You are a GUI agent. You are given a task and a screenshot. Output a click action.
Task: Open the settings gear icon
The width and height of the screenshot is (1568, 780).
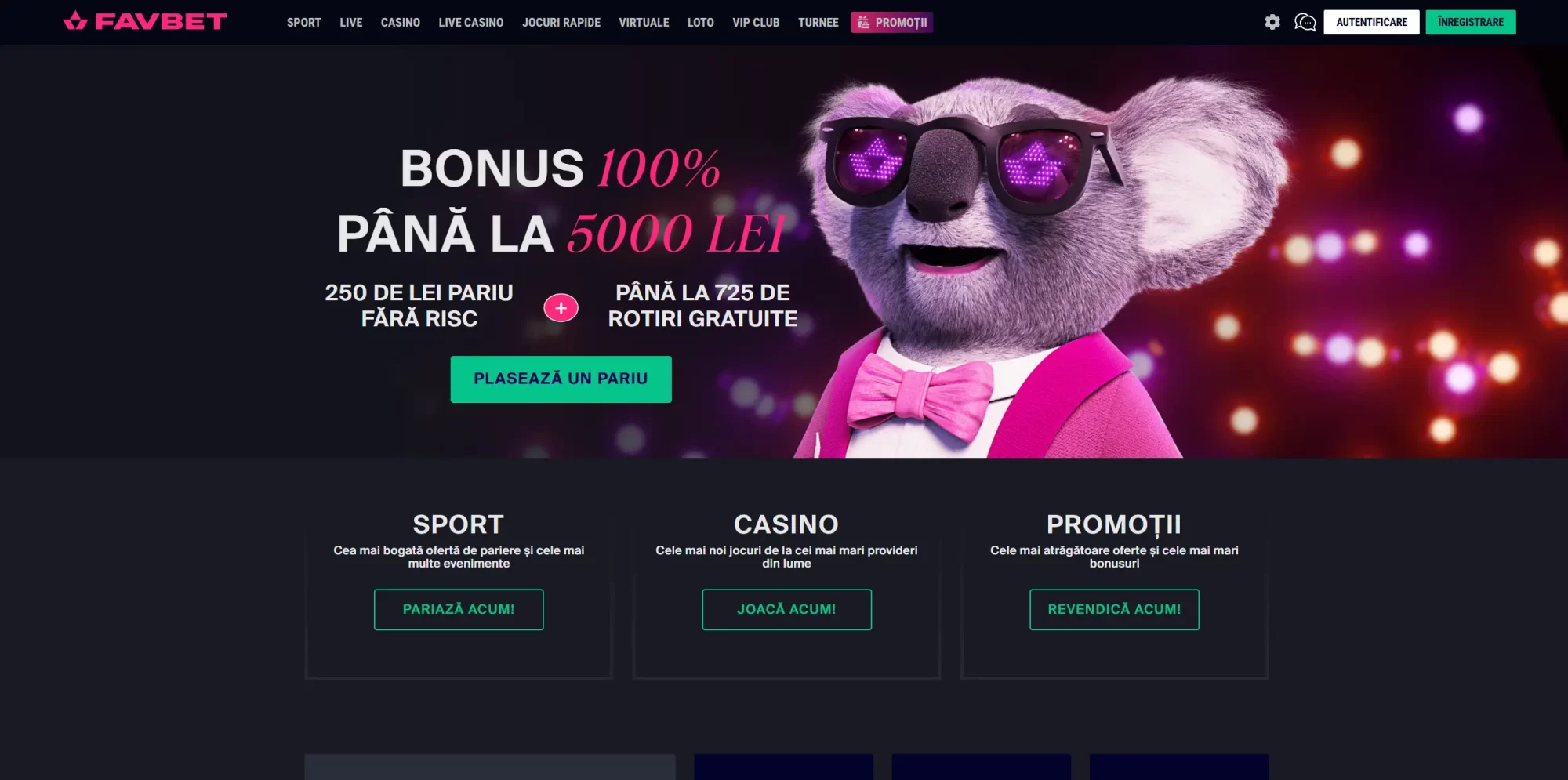[x=1272, y=22]
